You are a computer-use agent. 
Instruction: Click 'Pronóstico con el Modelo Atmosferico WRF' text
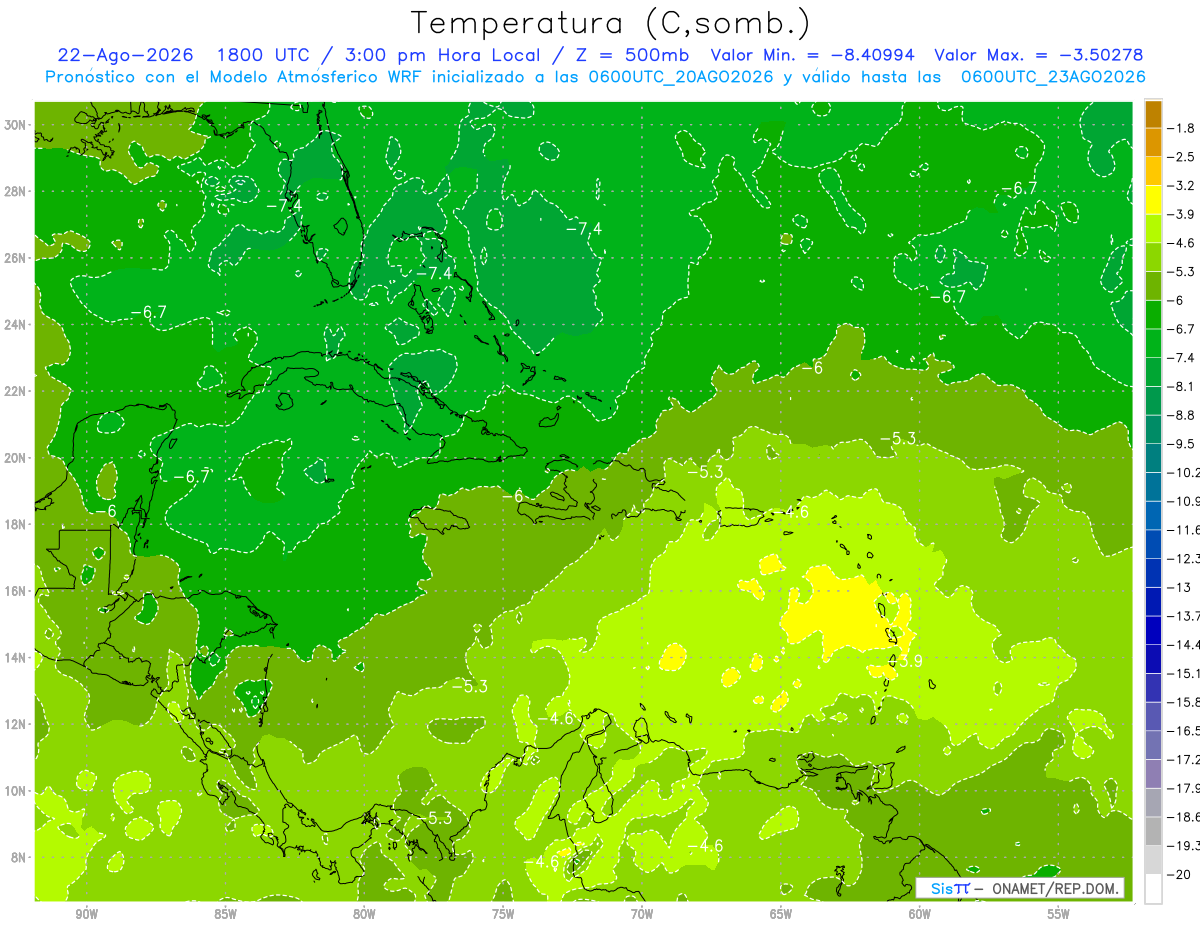[x=235, y=77]
